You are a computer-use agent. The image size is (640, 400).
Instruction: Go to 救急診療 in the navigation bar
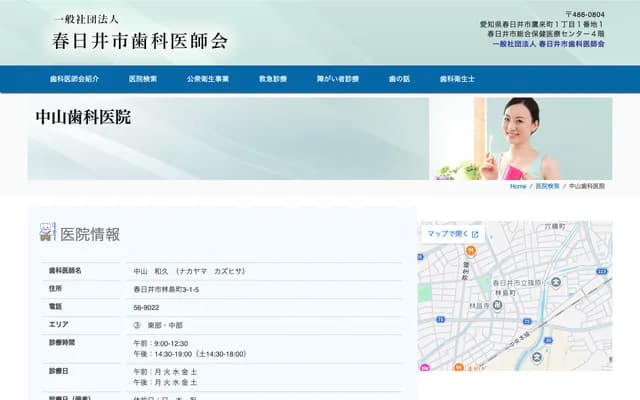pos(273,79)
